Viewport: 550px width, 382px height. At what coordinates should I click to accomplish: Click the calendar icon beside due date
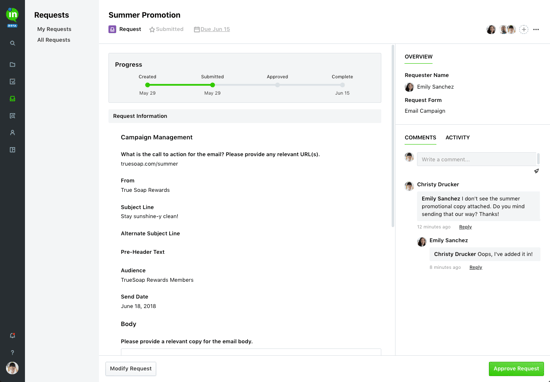click(x=196, y=29)
